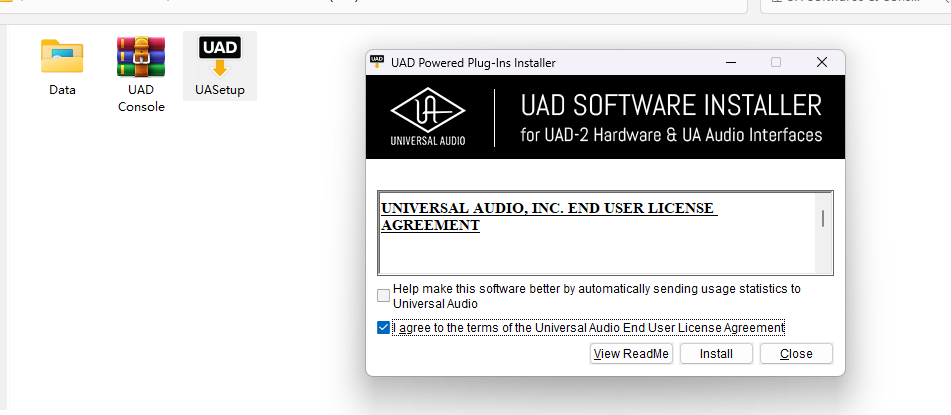Image resolution: width=951 pixels, height=415 pixels.
Task: Select the UAD Console RAR archive icon
Action: [141, 56]
